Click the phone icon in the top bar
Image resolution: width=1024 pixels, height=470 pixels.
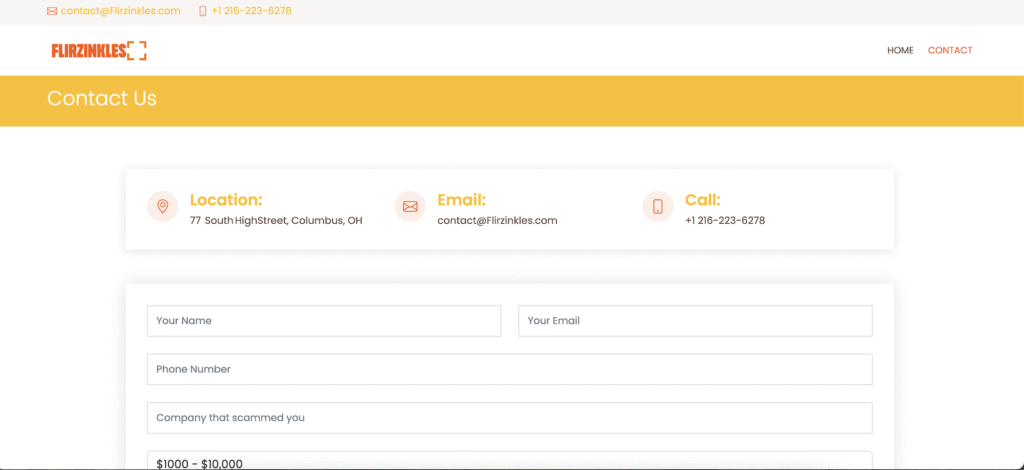pyautogui.click(x=203, y=11)
